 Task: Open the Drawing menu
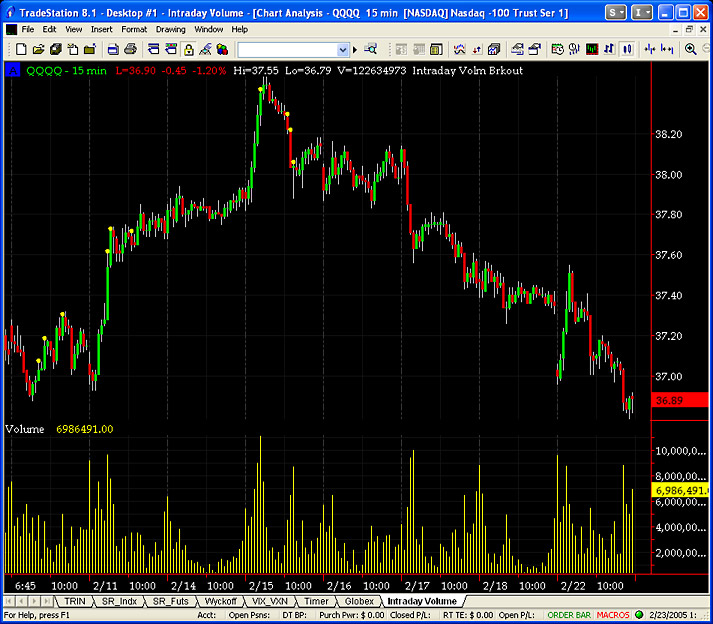coord(171,30)
